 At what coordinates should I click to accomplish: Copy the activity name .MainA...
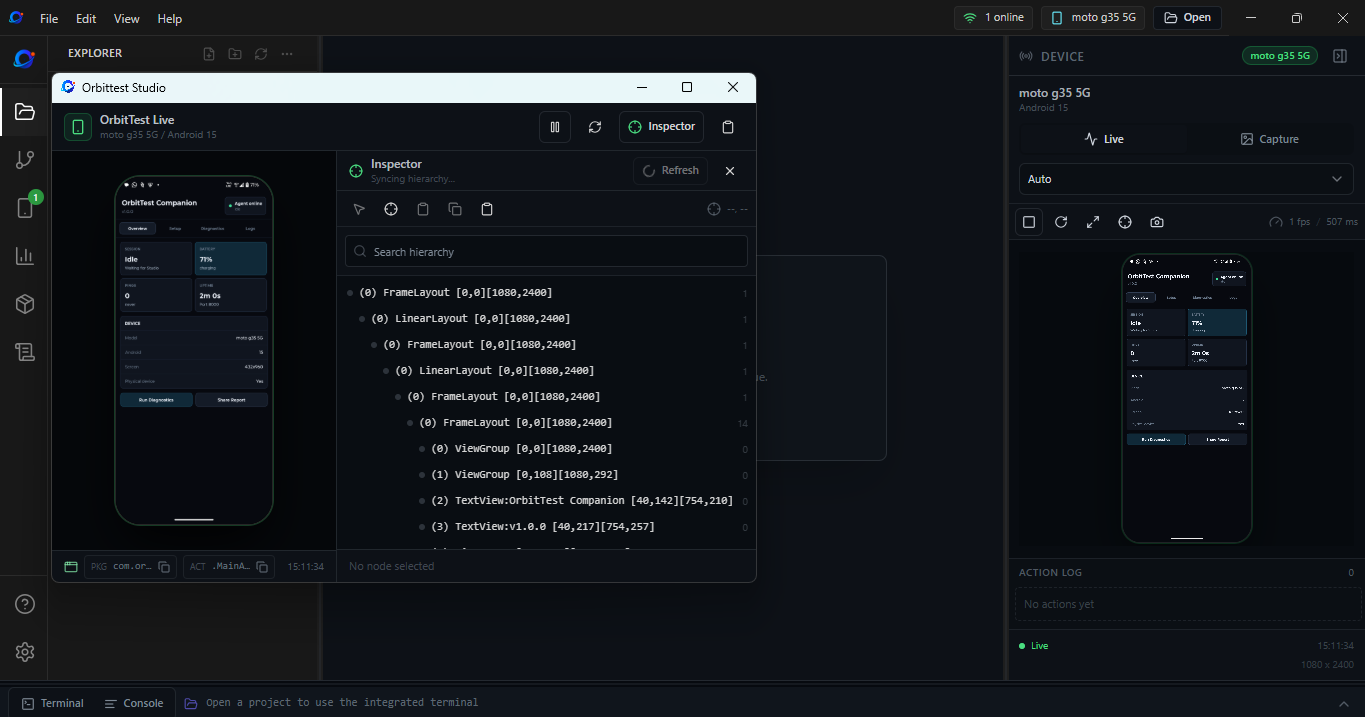pos(262,567)
